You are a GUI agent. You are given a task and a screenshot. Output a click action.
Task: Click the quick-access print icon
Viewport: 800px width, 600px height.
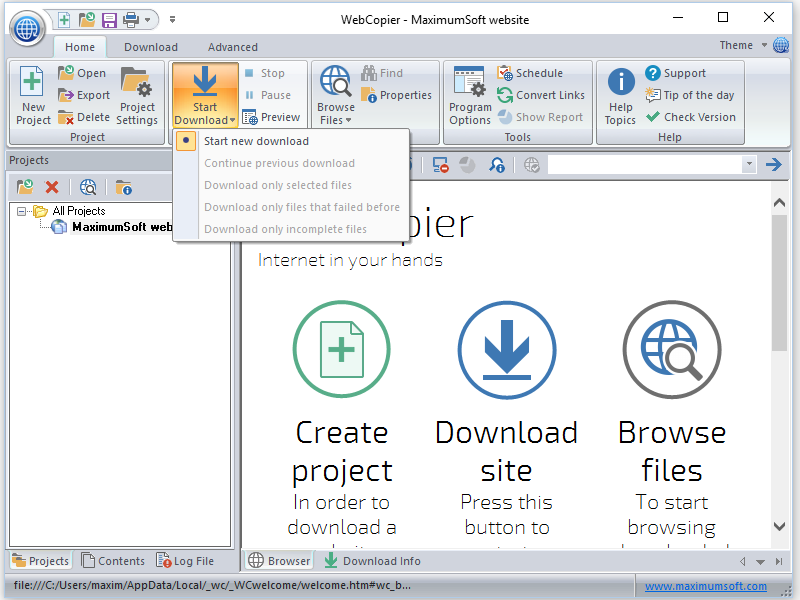(x=131, y=20)
